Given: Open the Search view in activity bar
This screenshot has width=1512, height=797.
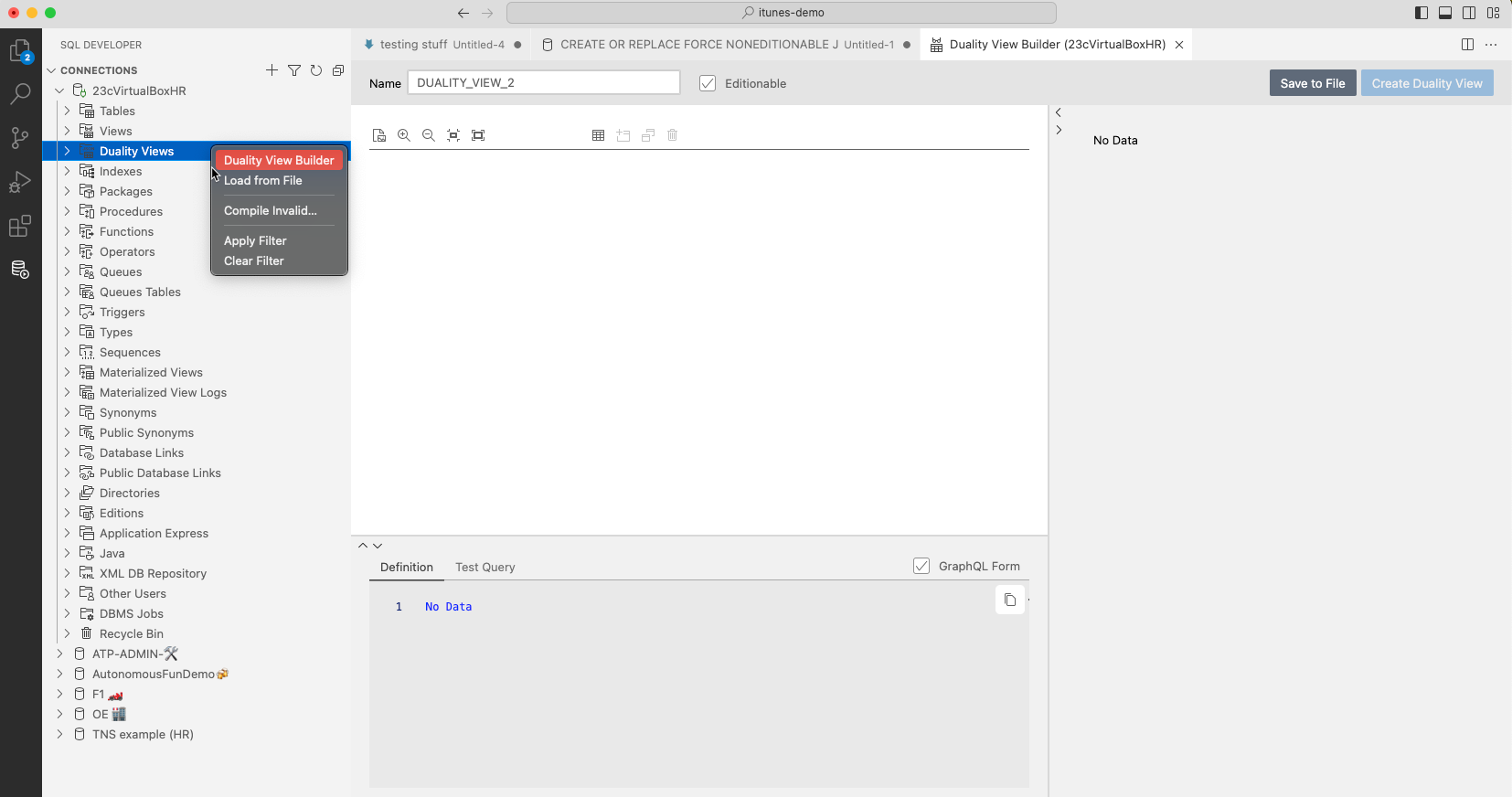Looking at the screenshot, I should tap(20, 93).
